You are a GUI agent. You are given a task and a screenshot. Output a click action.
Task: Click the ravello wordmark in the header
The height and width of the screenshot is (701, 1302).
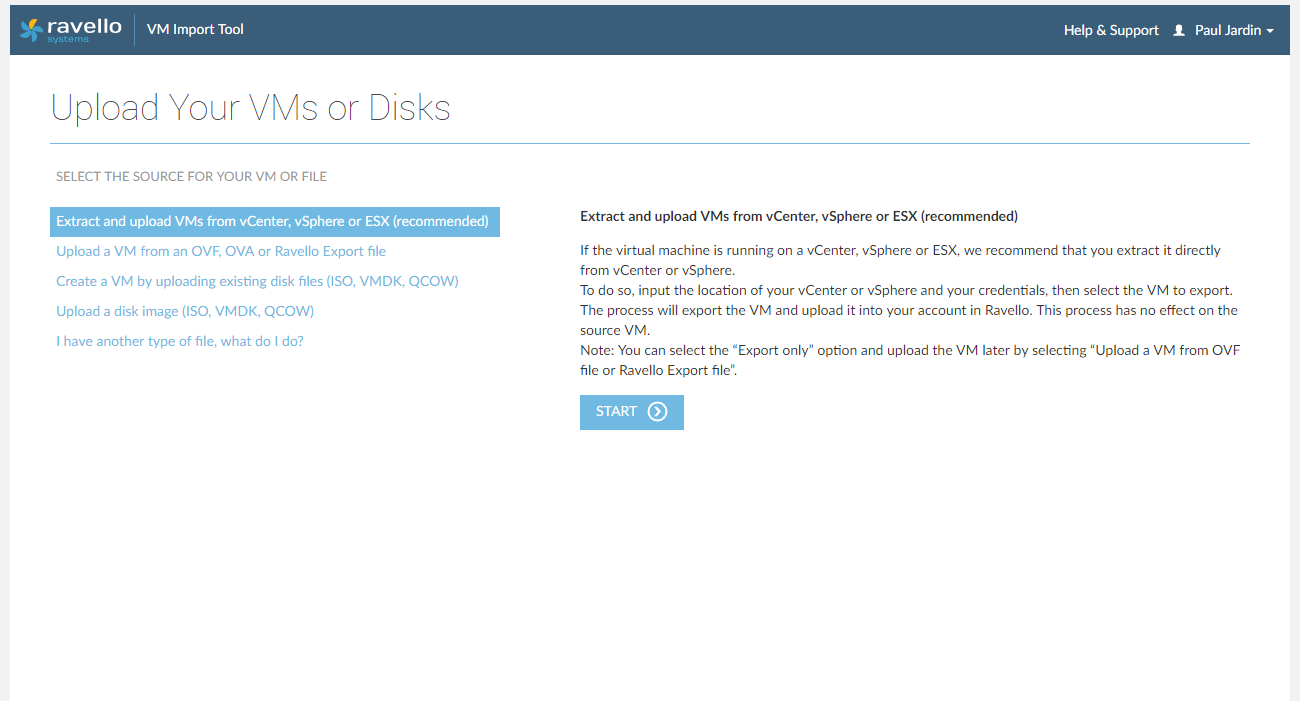coord(84,26)
